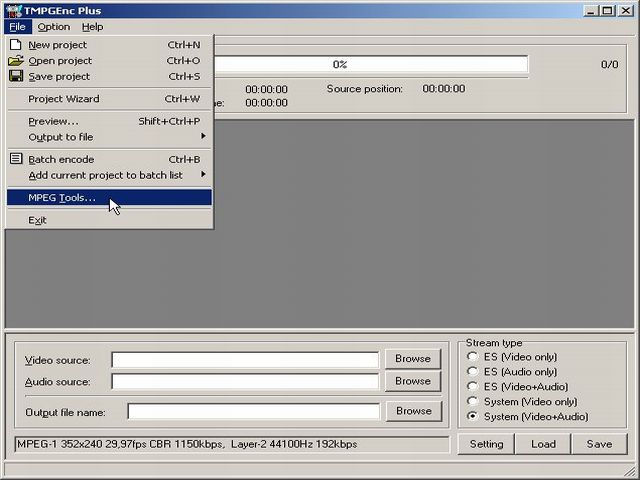Select ES (Audio only) stream type

472,371
